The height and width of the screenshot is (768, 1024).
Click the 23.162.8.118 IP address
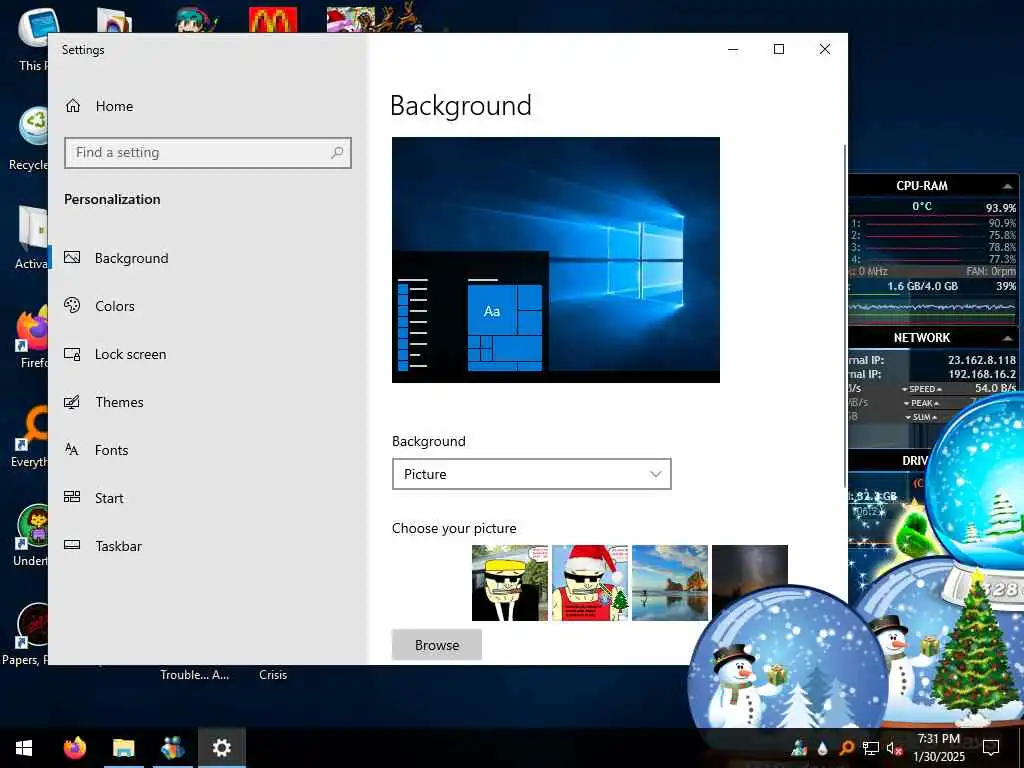[982, 360]
